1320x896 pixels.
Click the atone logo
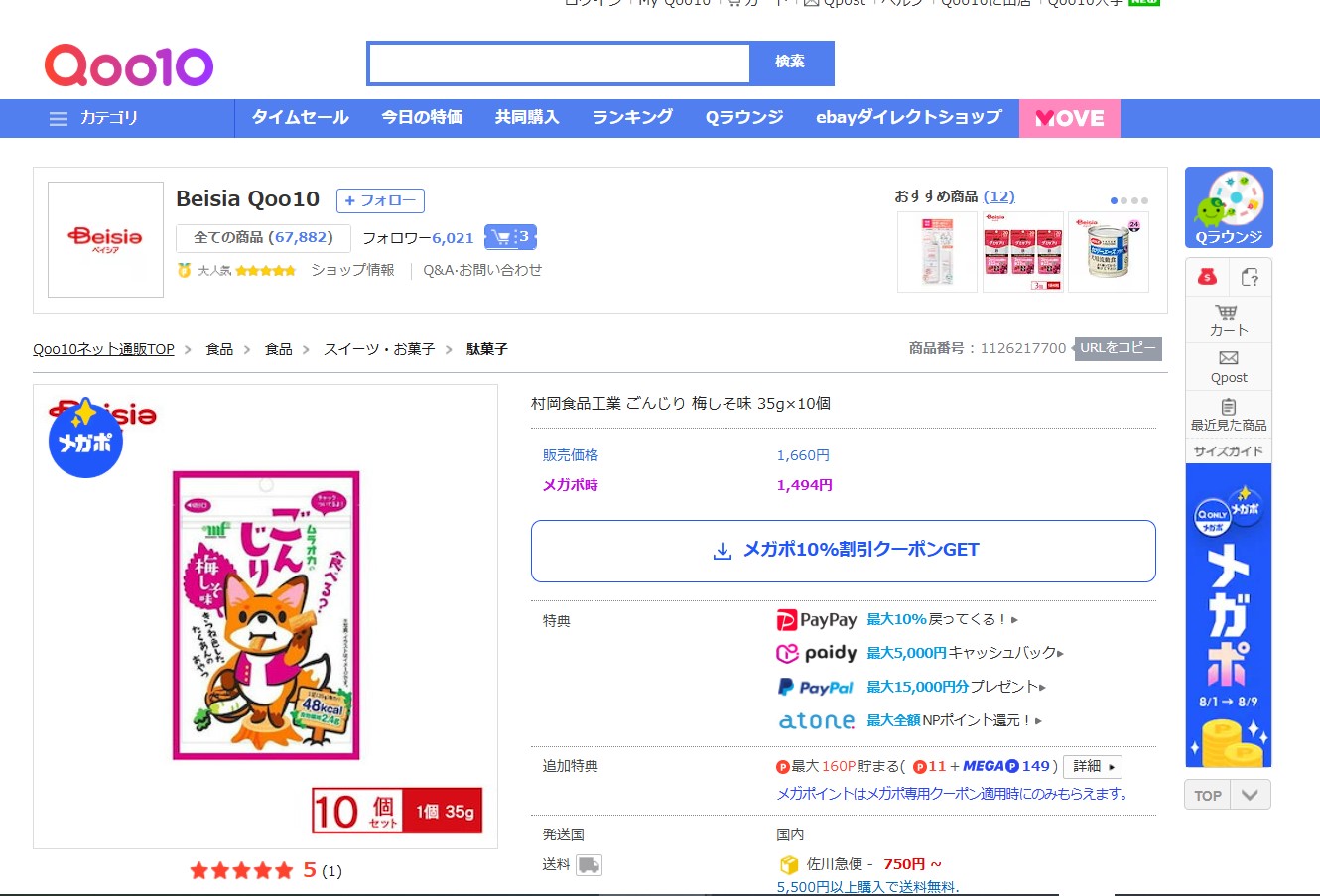coord(816,720)
